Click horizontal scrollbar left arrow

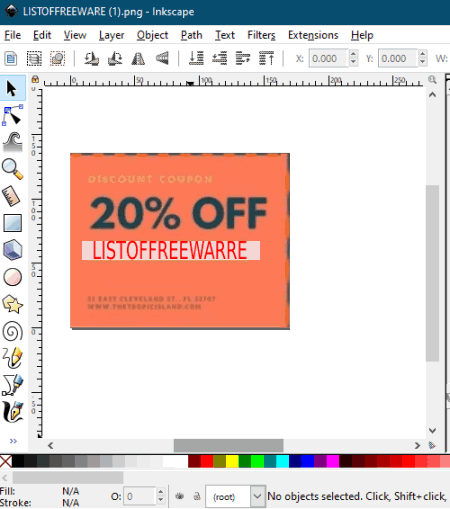click(50, 445)
